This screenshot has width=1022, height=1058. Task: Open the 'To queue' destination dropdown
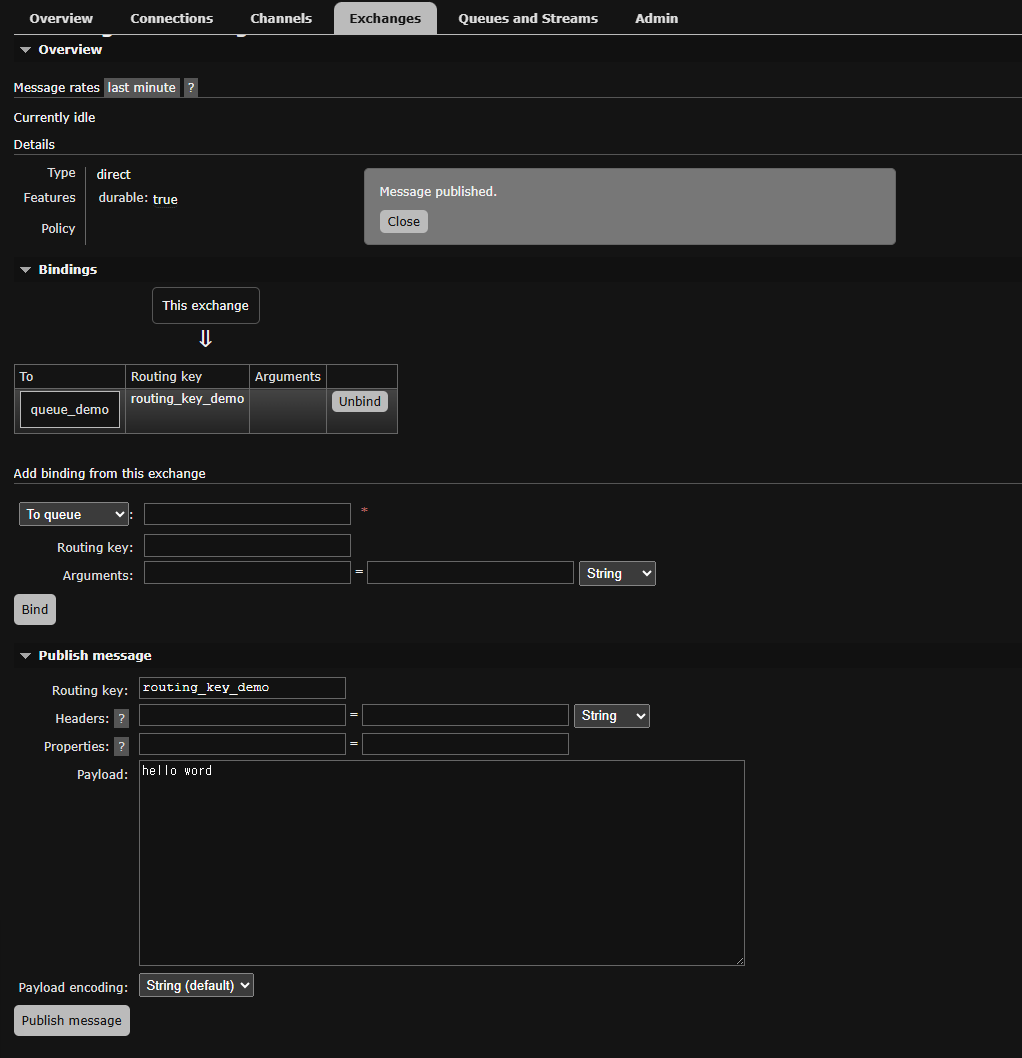coord(74,514)
